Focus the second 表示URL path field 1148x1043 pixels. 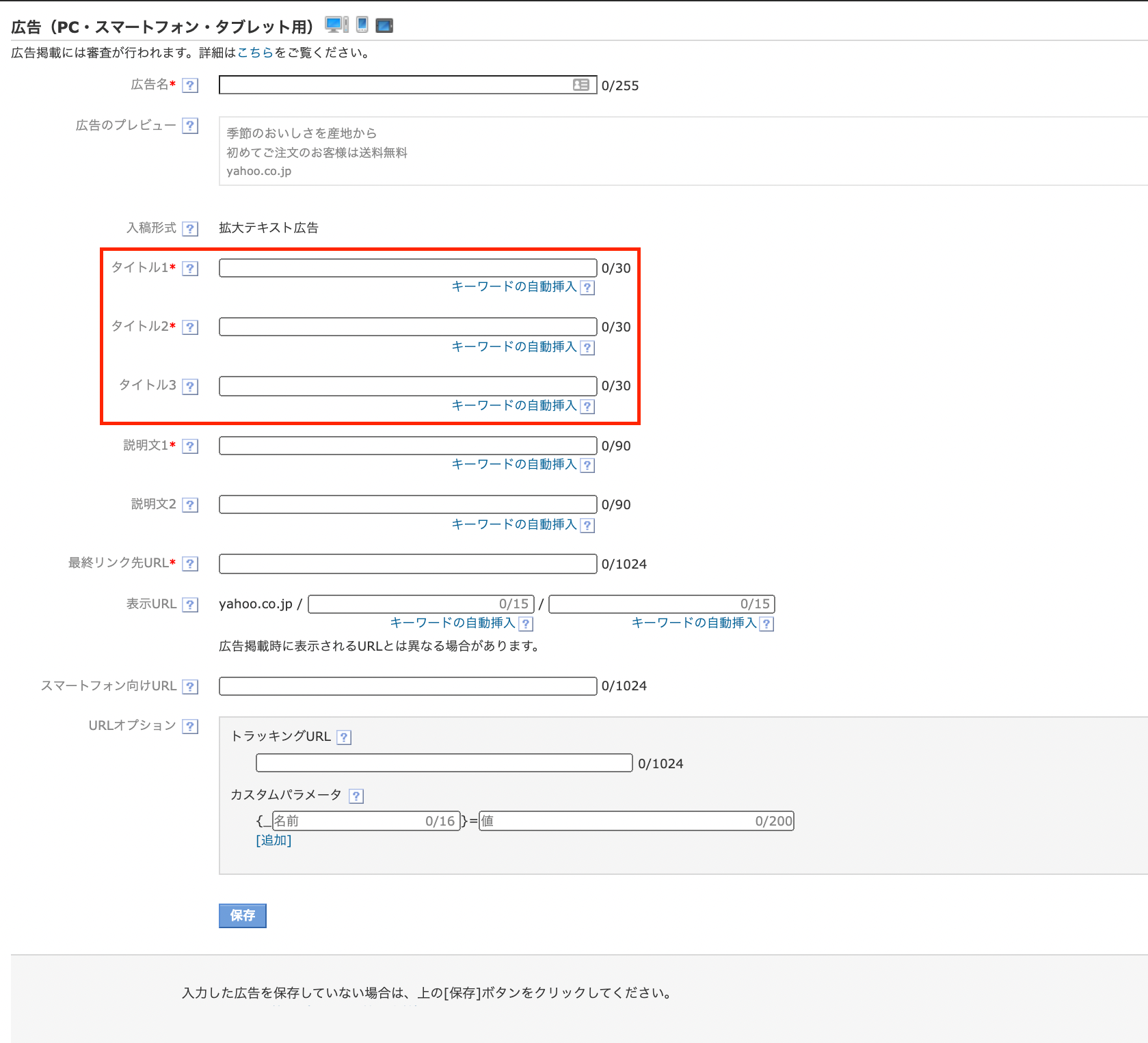point(662,604)
